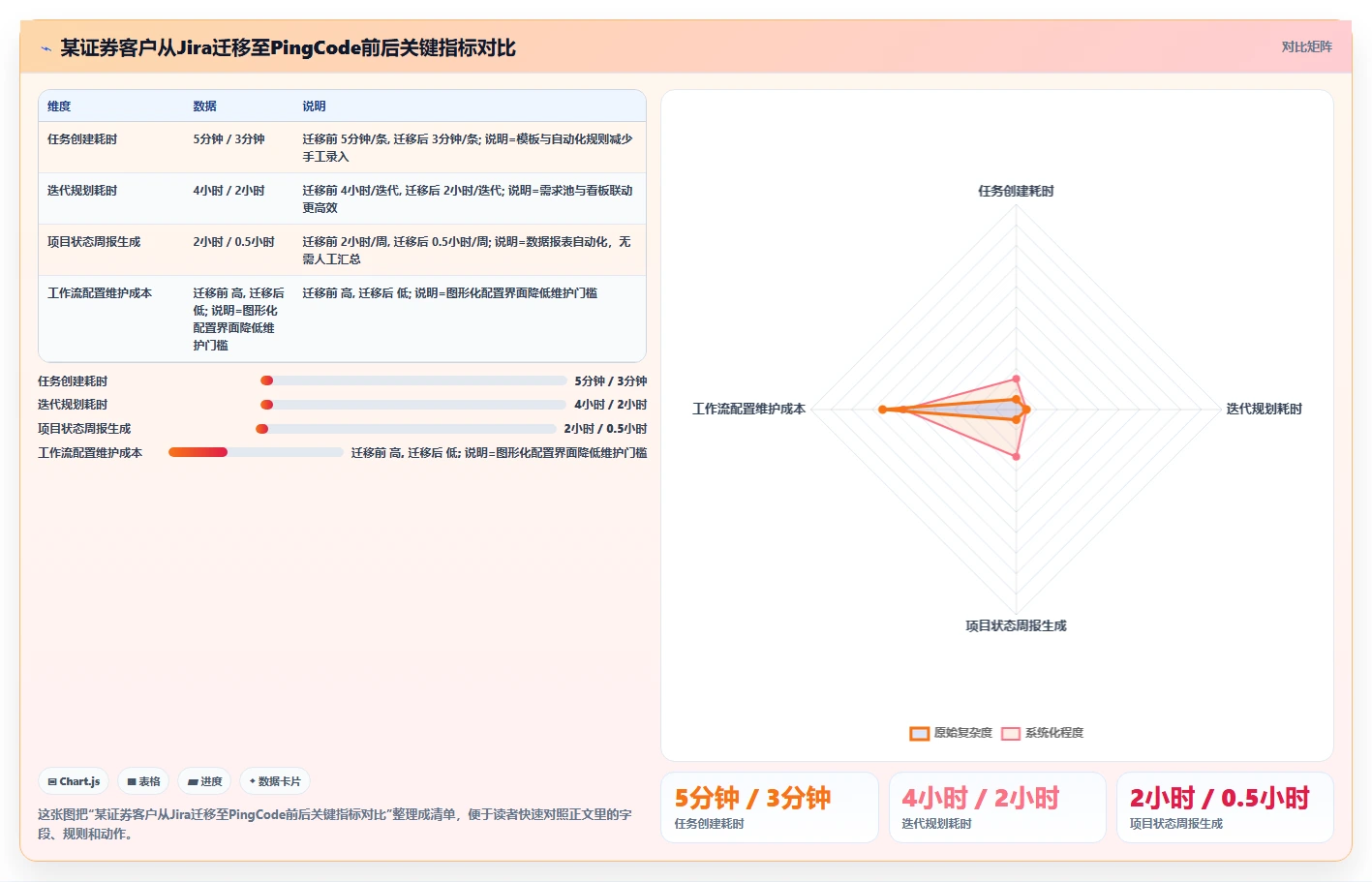1372x882 pixels.
Task: Click the Chart.js tag chip
Action: click(x=74, y=781)
